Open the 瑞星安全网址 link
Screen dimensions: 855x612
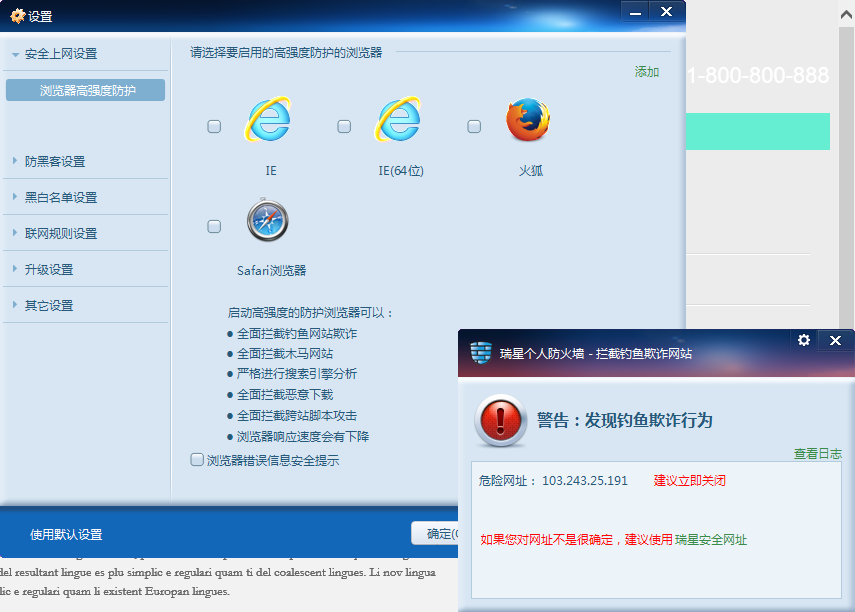click(x=711, y=540)
